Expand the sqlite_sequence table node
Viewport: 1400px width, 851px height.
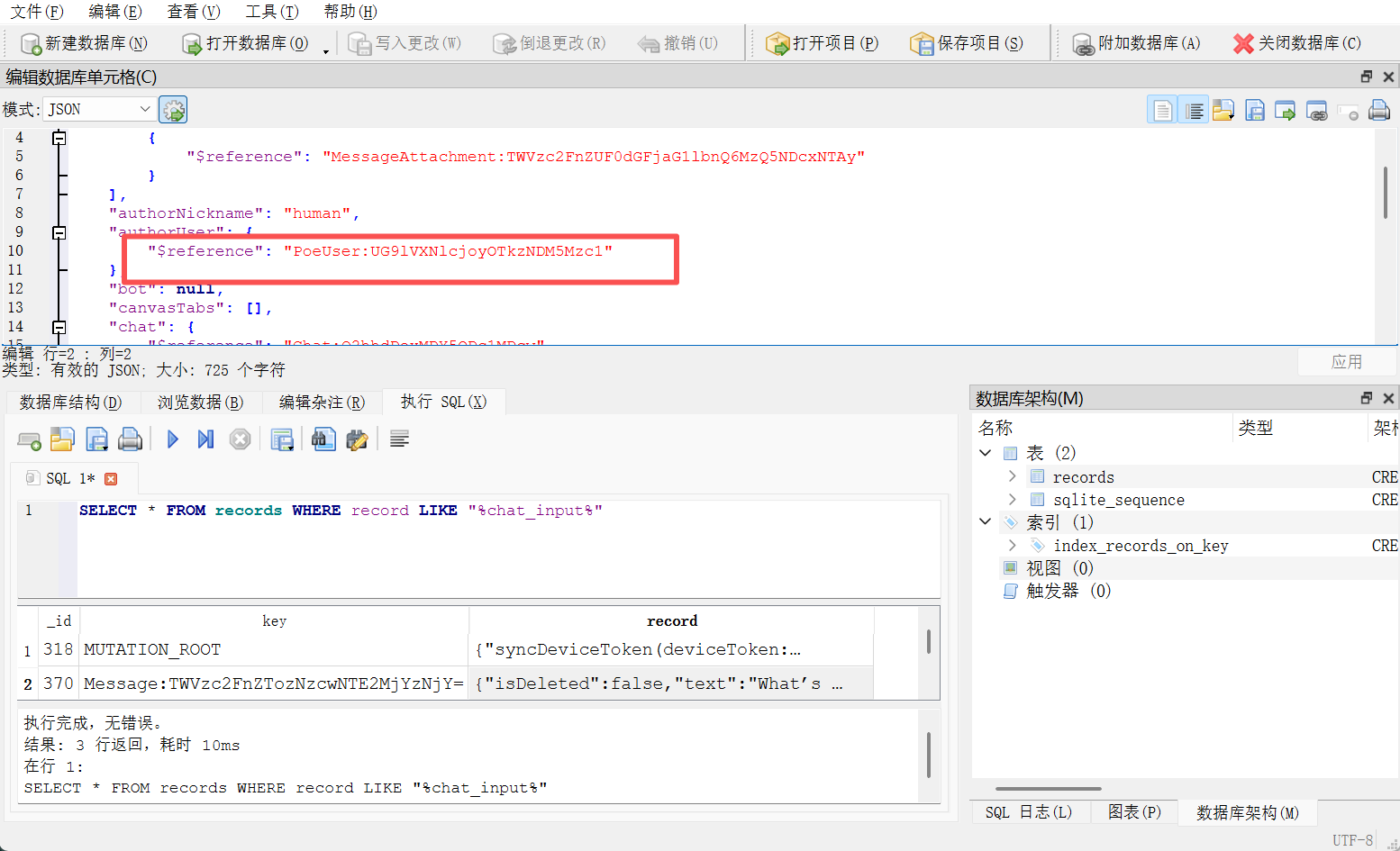1012,499
